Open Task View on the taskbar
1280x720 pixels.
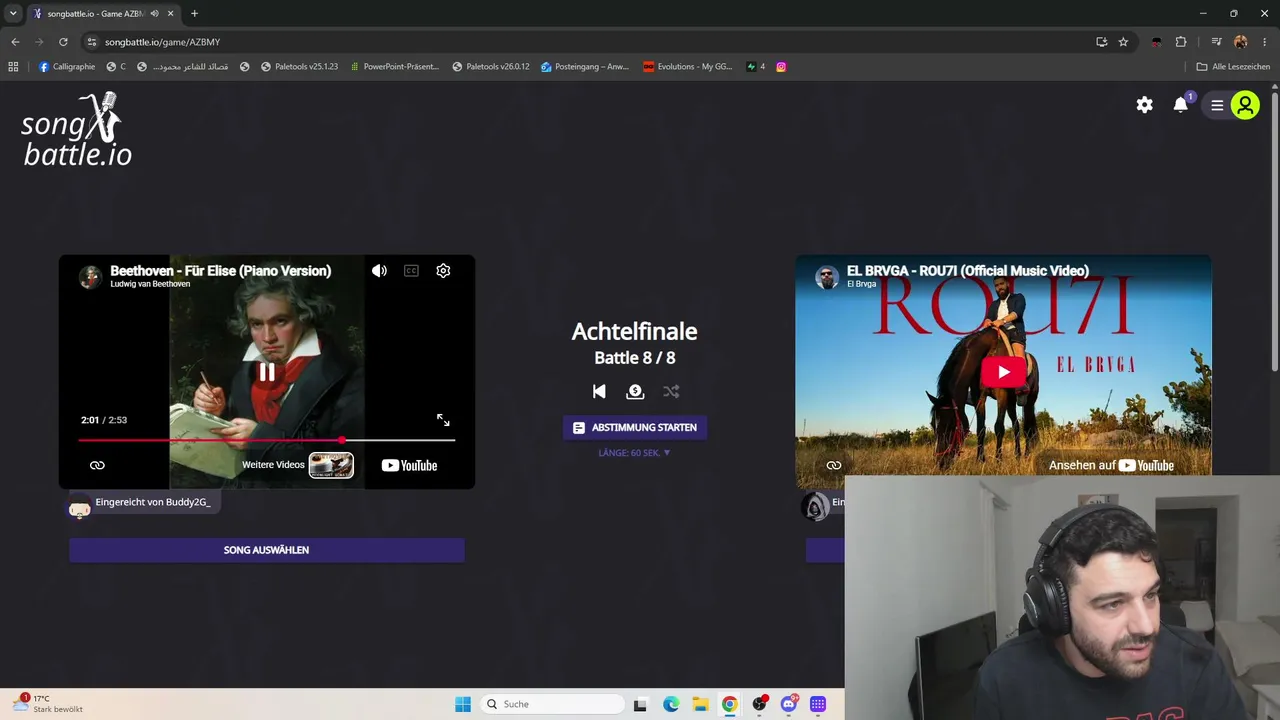640,704
